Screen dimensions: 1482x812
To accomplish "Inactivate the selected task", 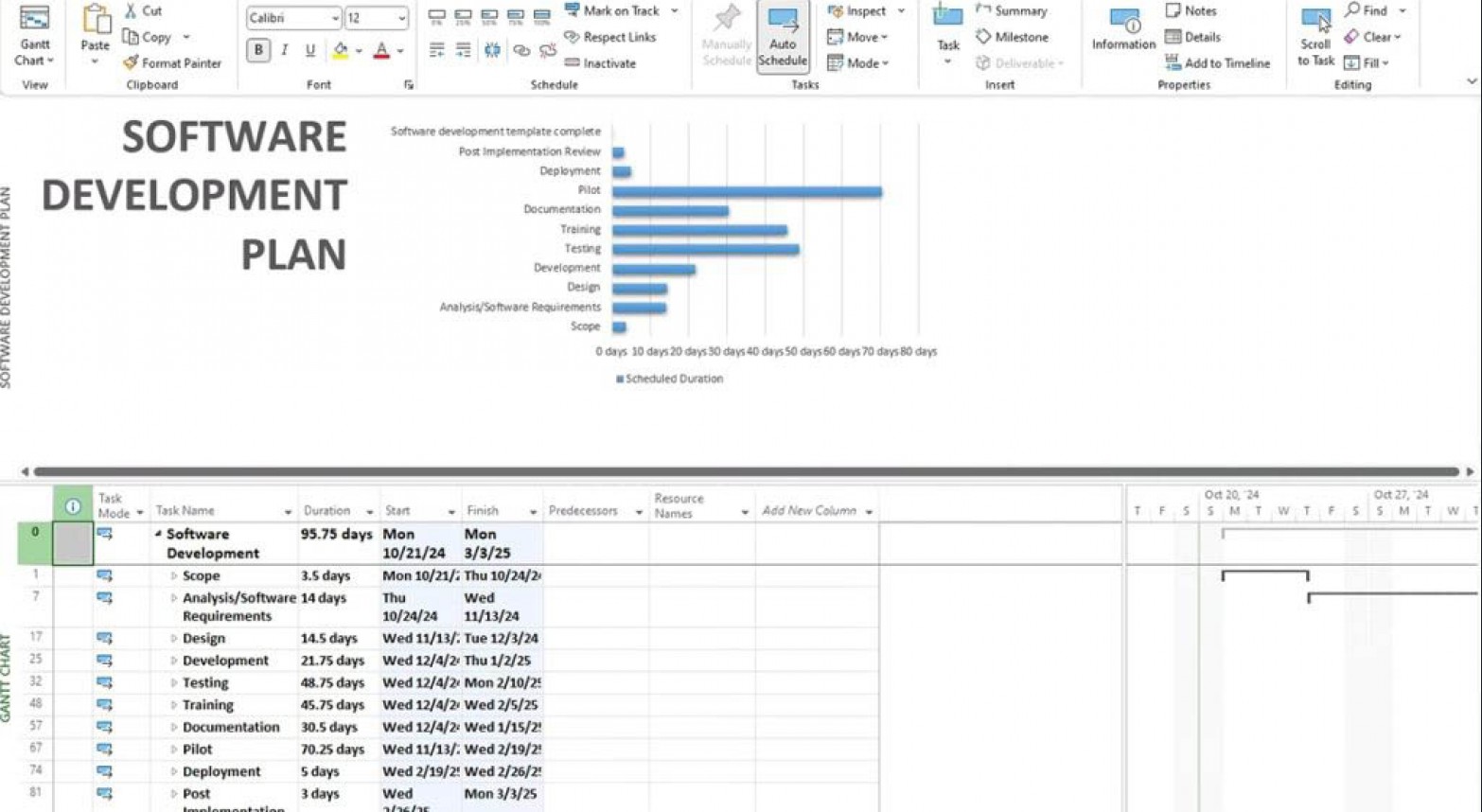I will click(x=600, y=63).
